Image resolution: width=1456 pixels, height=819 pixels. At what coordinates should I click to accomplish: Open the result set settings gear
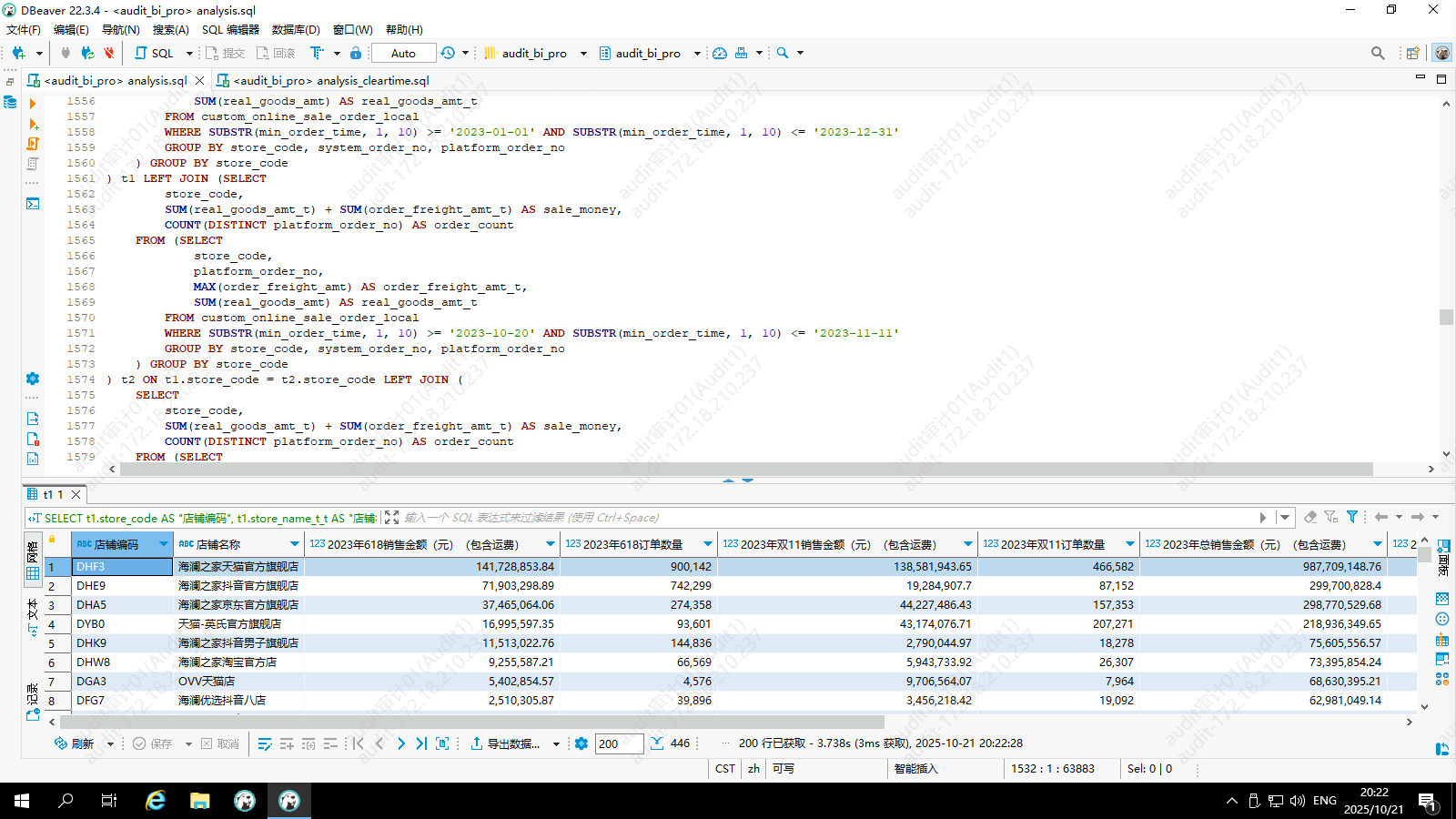[x=581, y=743]
